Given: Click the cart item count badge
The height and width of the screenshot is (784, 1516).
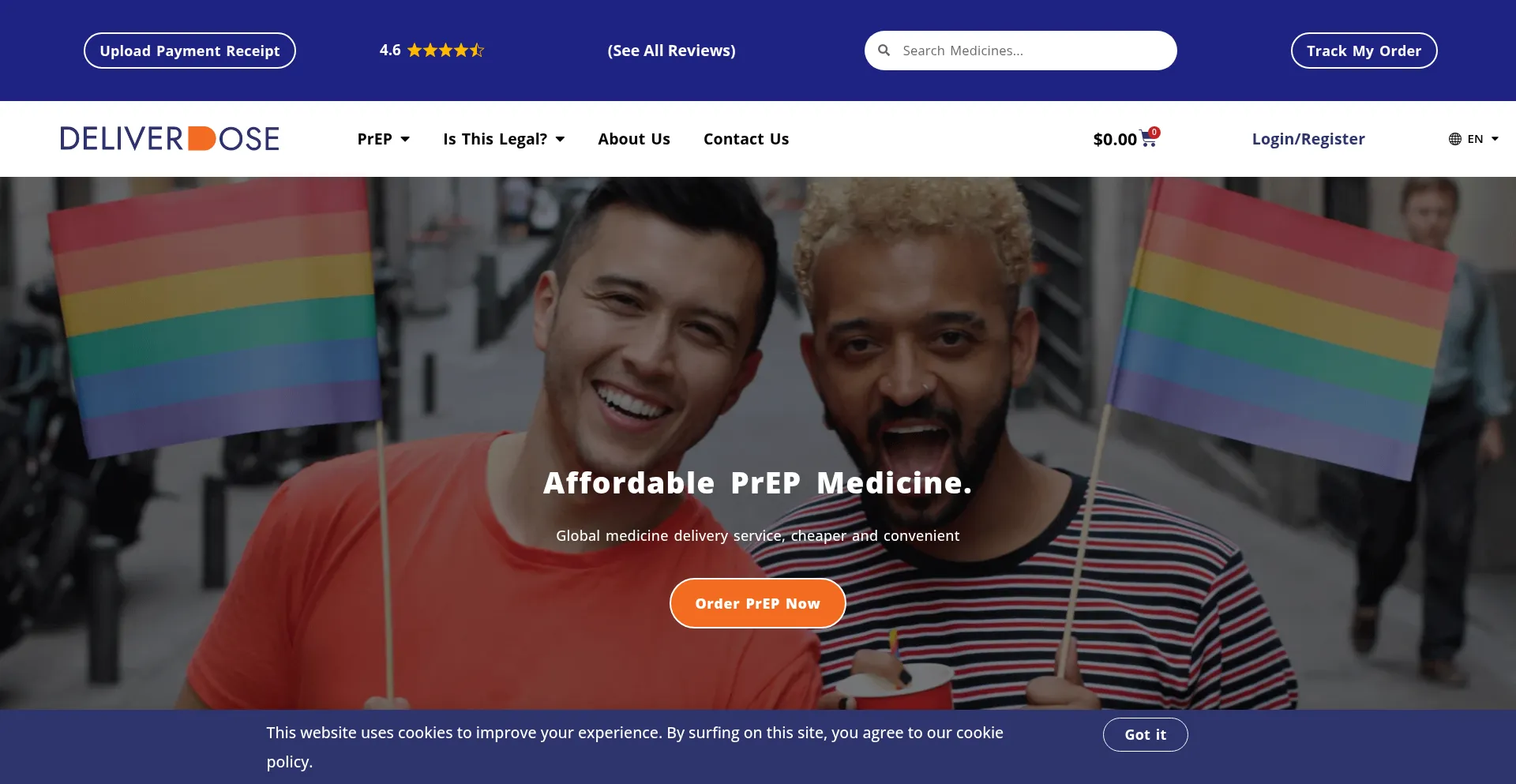Looking at the screenshot, I should (x=1154, y=132).
